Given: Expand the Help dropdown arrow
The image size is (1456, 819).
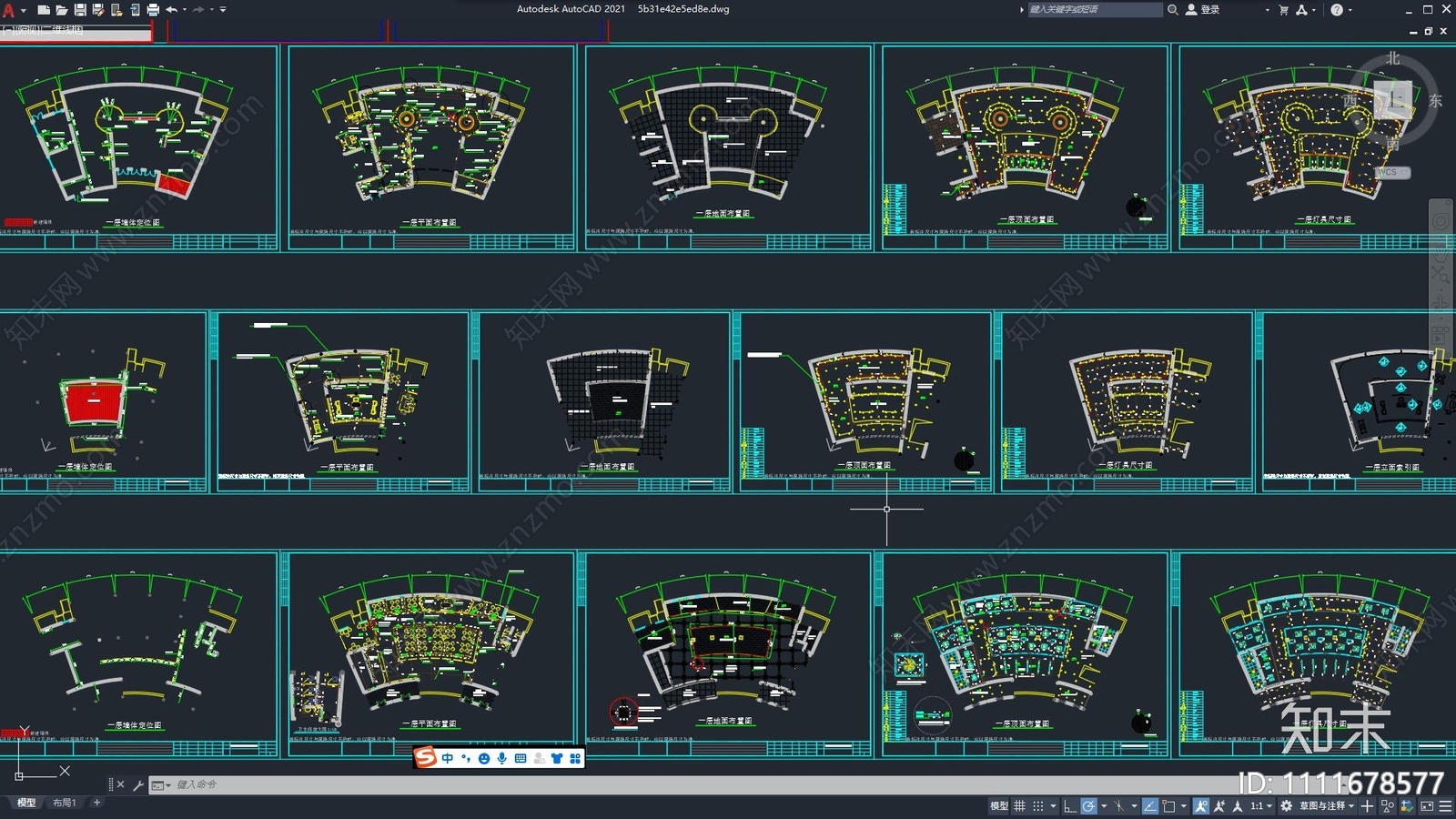Looking at the screenshot, I should click(x=1350, y=10).
